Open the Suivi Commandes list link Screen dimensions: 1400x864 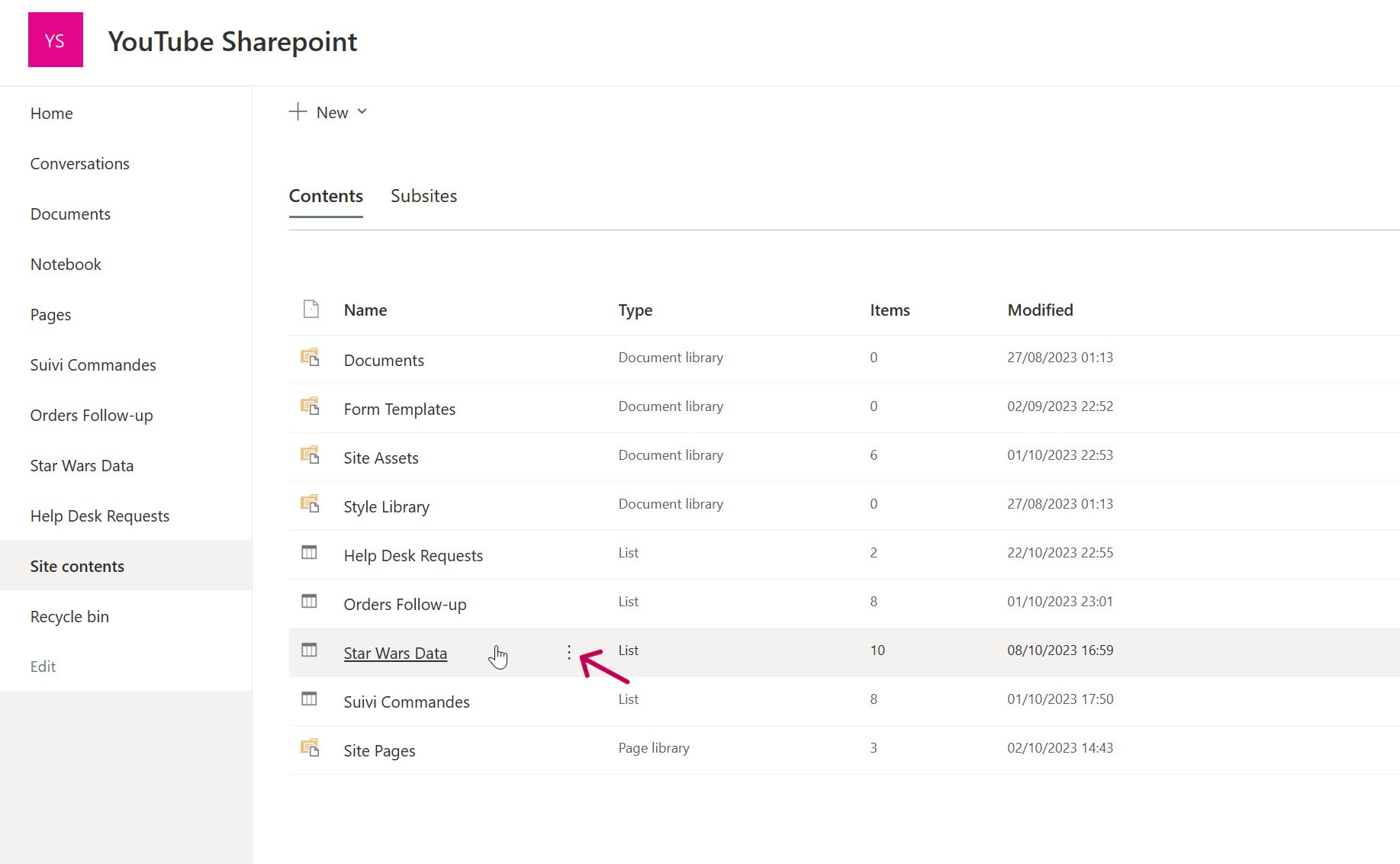pyautogui.click(x=407, y=702)
